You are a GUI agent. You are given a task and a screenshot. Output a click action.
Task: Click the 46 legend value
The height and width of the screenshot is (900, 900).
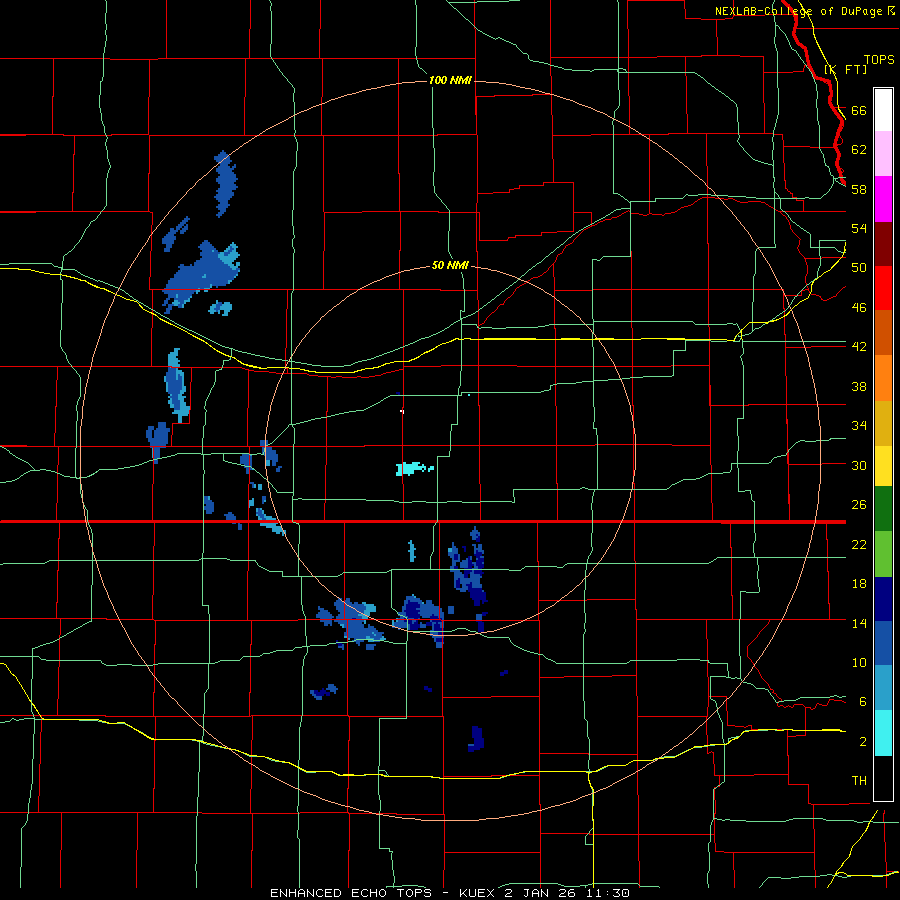(x=859, y=308)
